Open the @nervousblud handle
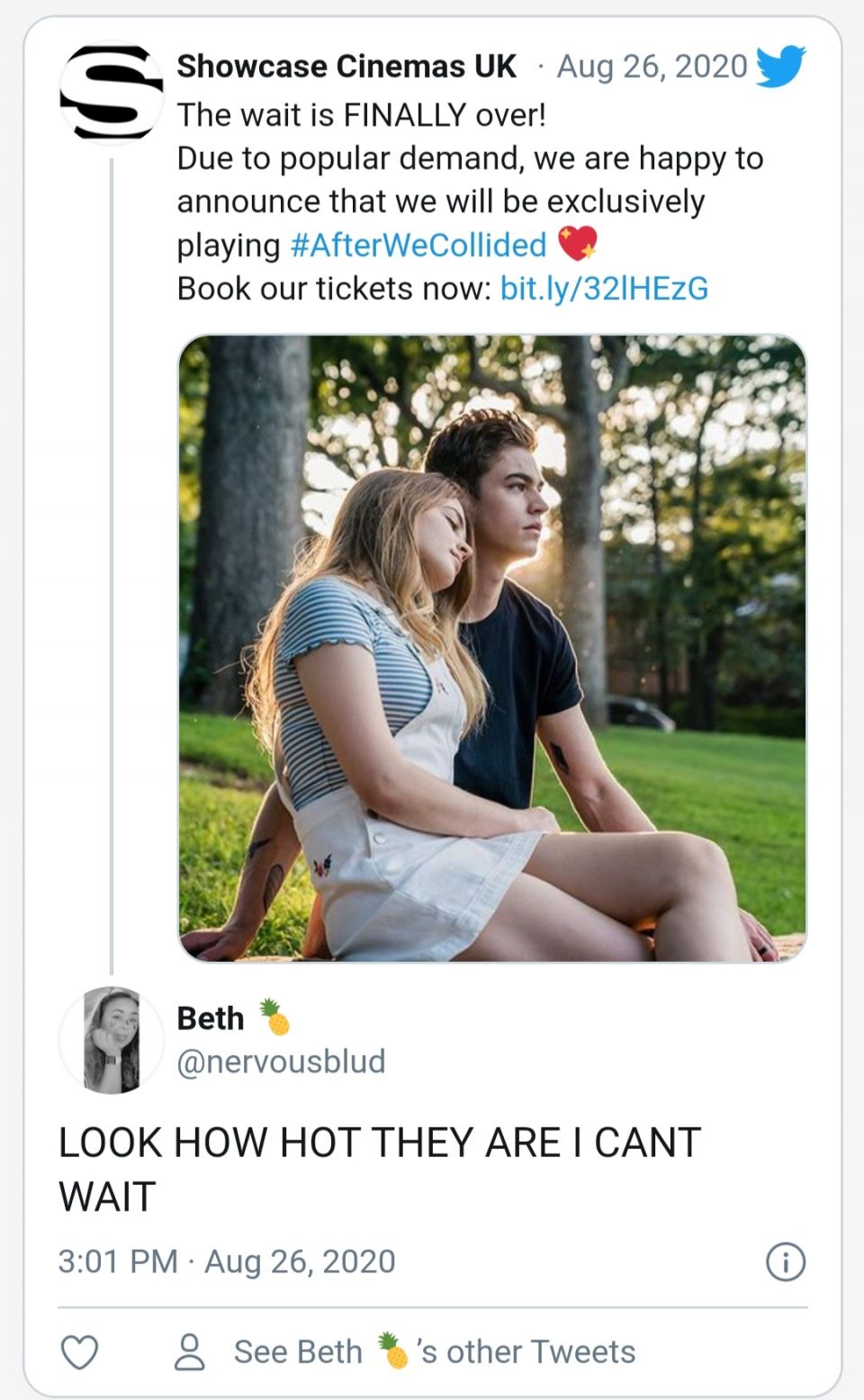 [281, 1062]
